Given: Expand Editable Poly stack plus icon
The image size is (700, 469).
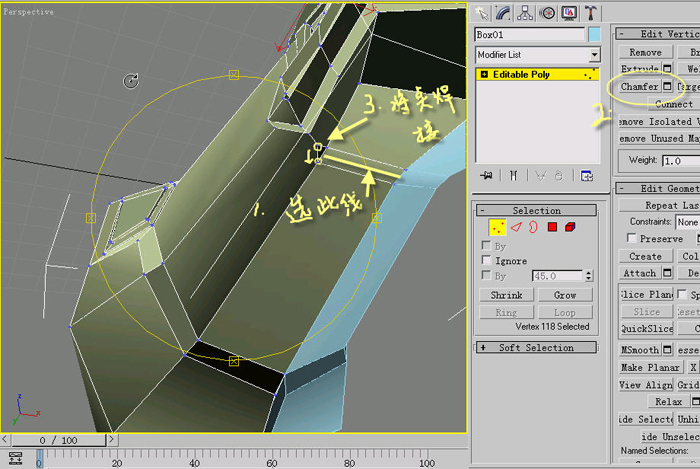Looking at the screenshot, I should (x=484, y=75).
